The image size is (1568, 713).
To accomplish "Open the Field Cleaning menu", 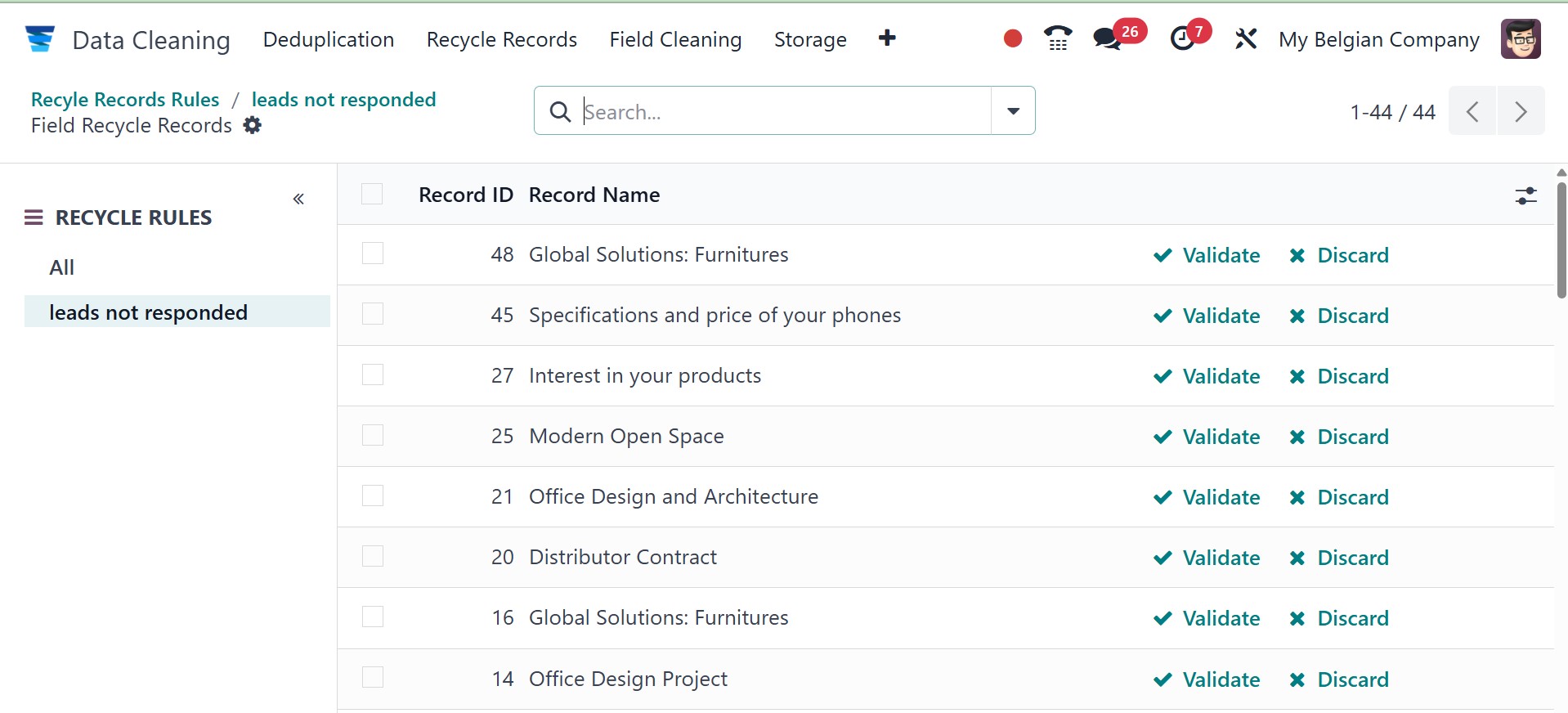I will pos(675,39).
